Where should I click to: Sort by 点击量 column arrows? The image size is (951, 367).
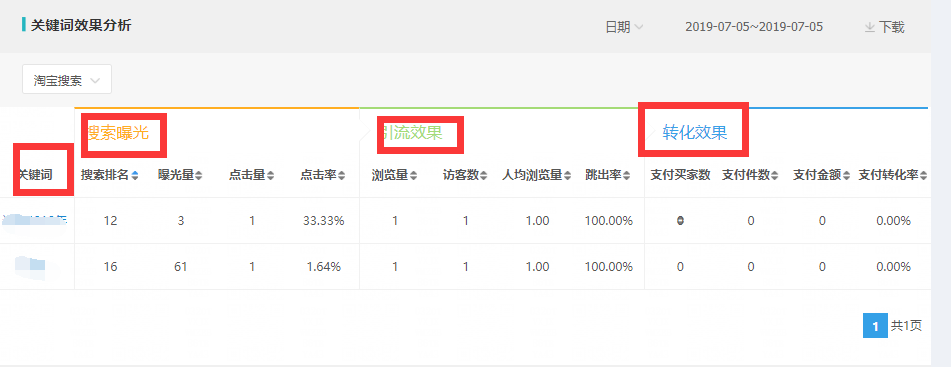(x=271, y=176)
